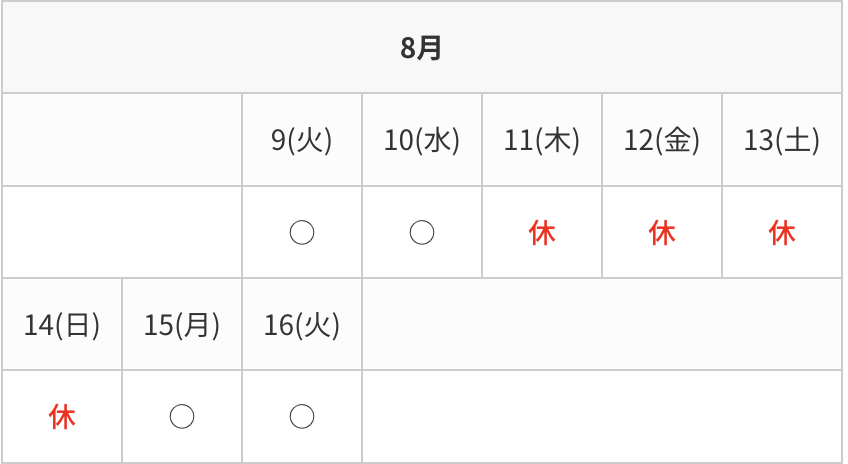Click the red 休 under 12(金)
The height and width of the screenshot is (464, 848).
(x=662, y=233)
